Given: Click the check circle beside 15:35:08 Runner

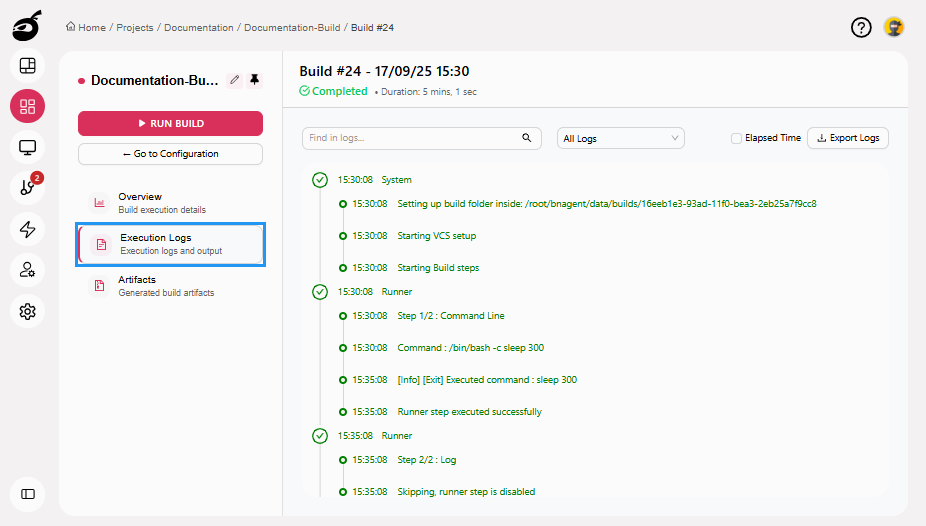Looking at the screenshot, I should pyautogui.click(x=320, y=436).
